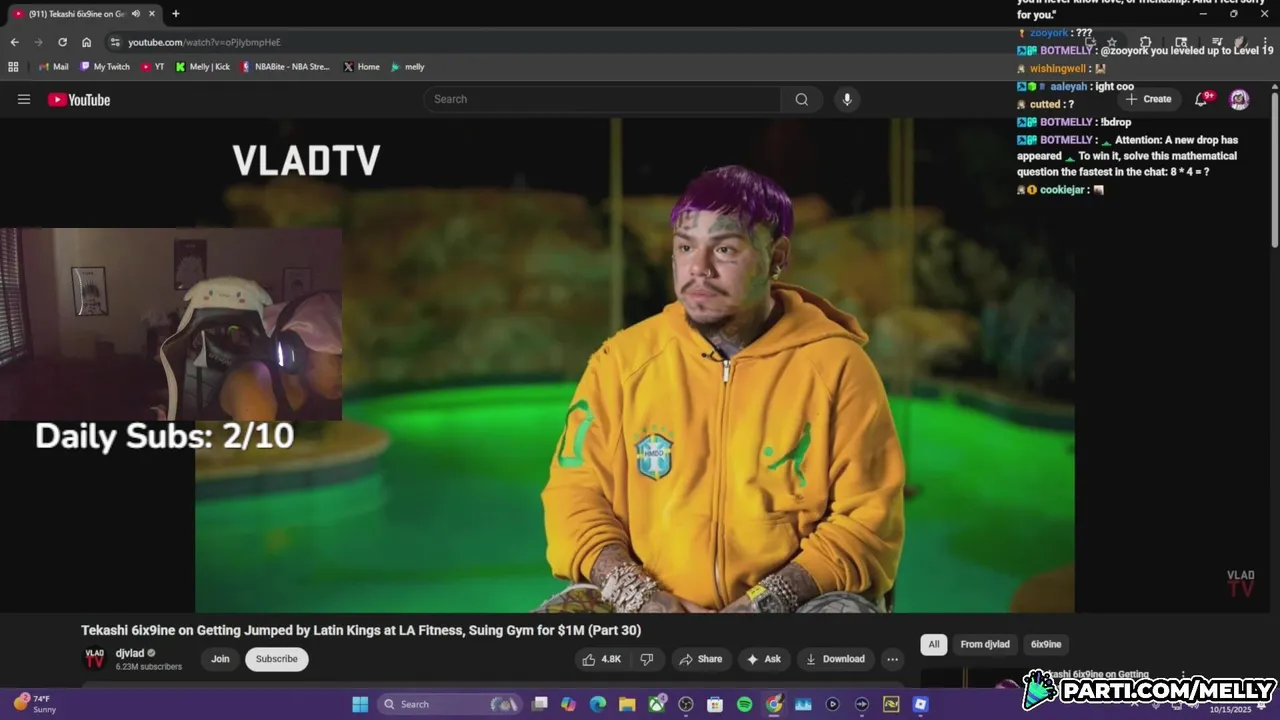
Task: Open the YouTube account avatar menu
Action: 1239,99
